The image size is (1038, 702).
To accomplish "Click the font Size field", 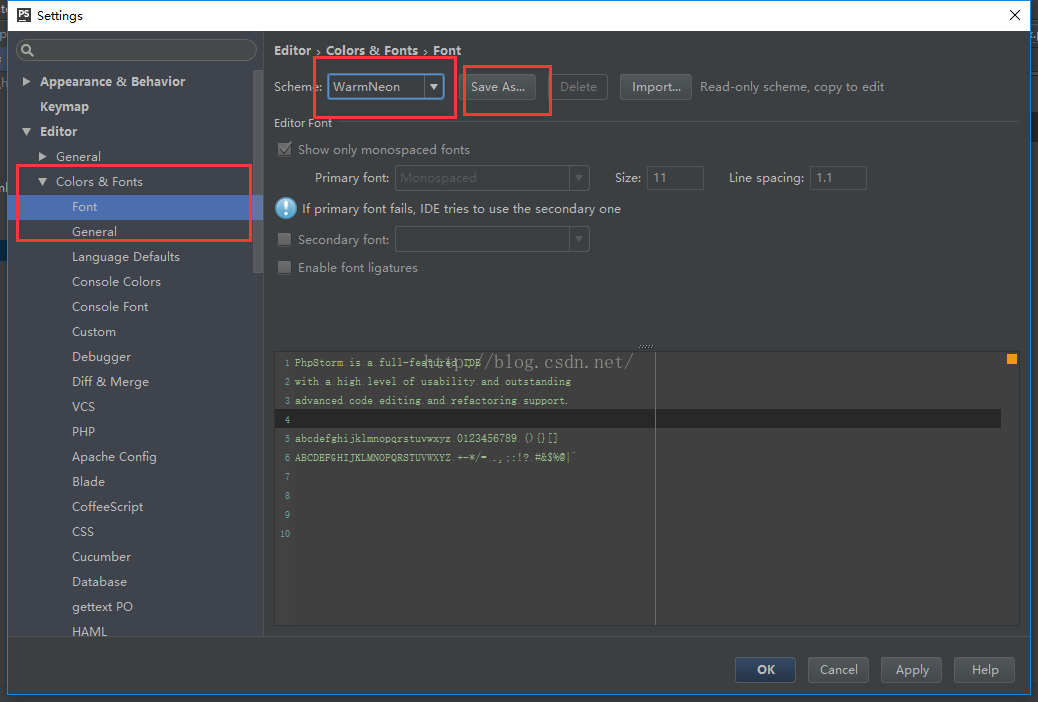I will coord(675,177).
